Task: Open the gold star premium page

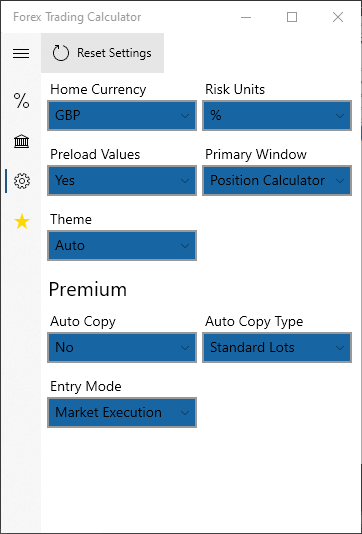Action: pos(22,222)
